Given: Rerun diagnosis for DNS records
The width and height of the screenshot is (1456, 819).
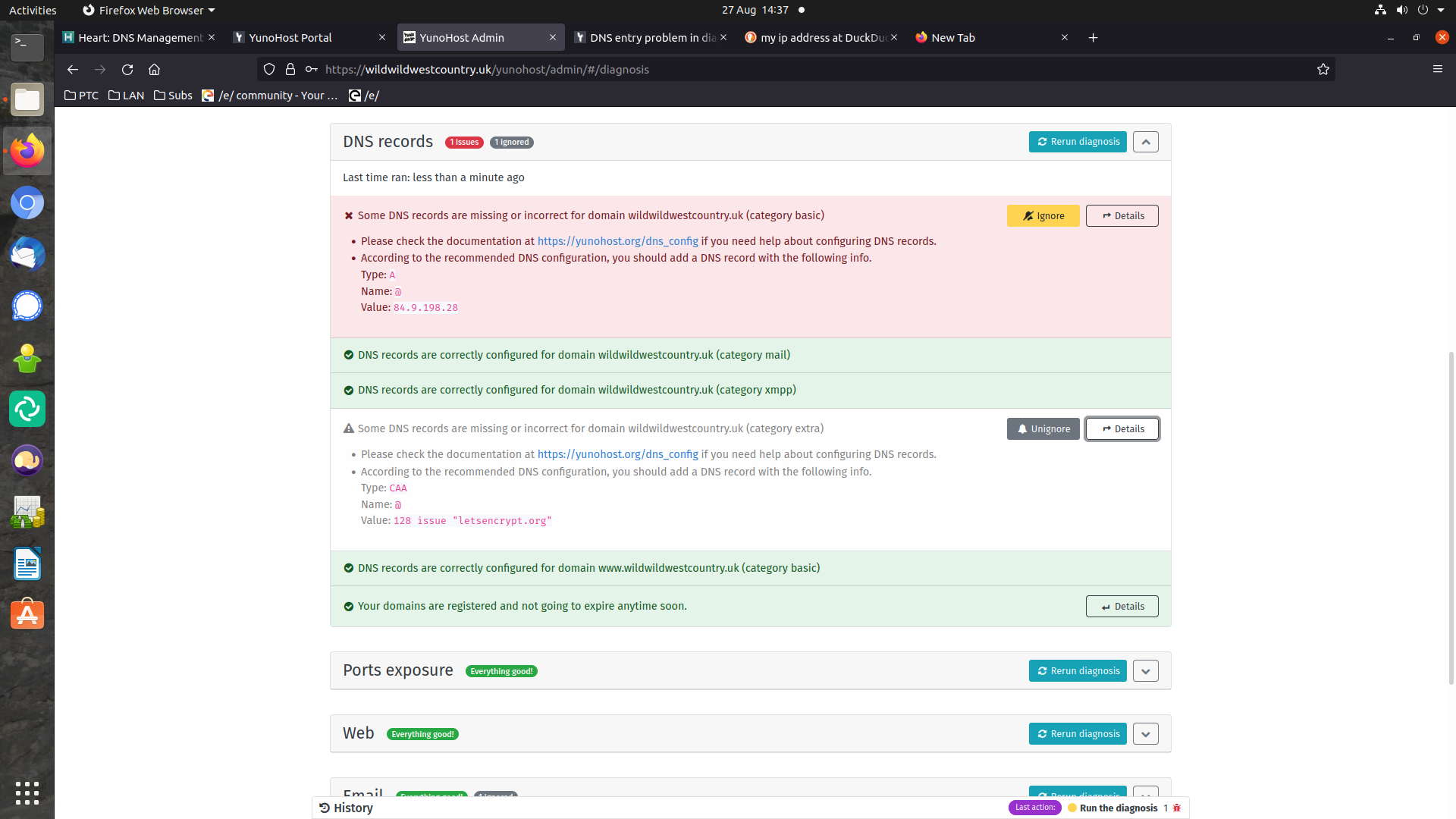Looking at the screenshot, I should pos(1077,142).
